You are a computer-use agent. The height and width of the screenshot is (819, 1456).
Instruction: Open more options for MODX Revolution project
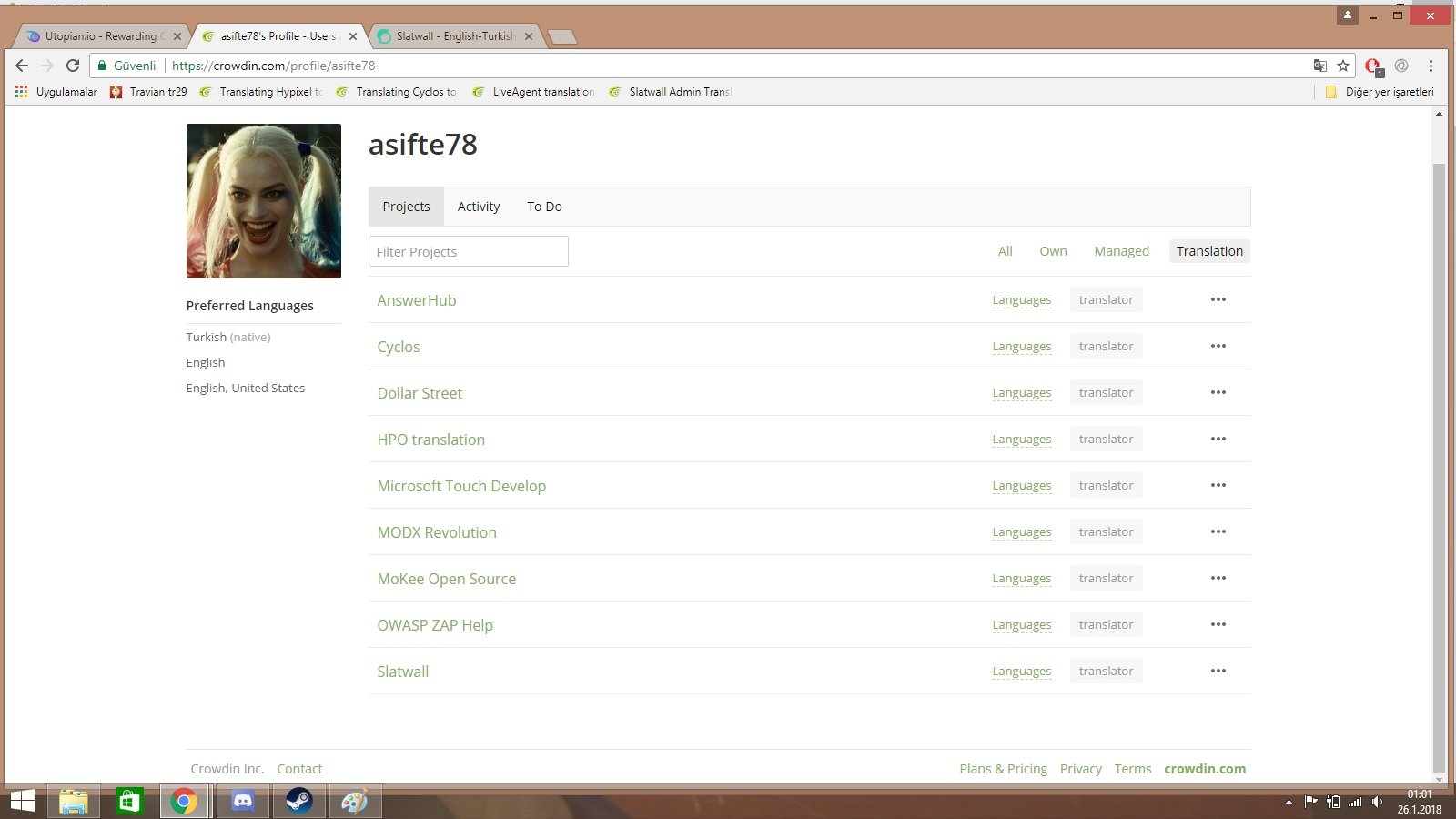1218,531
